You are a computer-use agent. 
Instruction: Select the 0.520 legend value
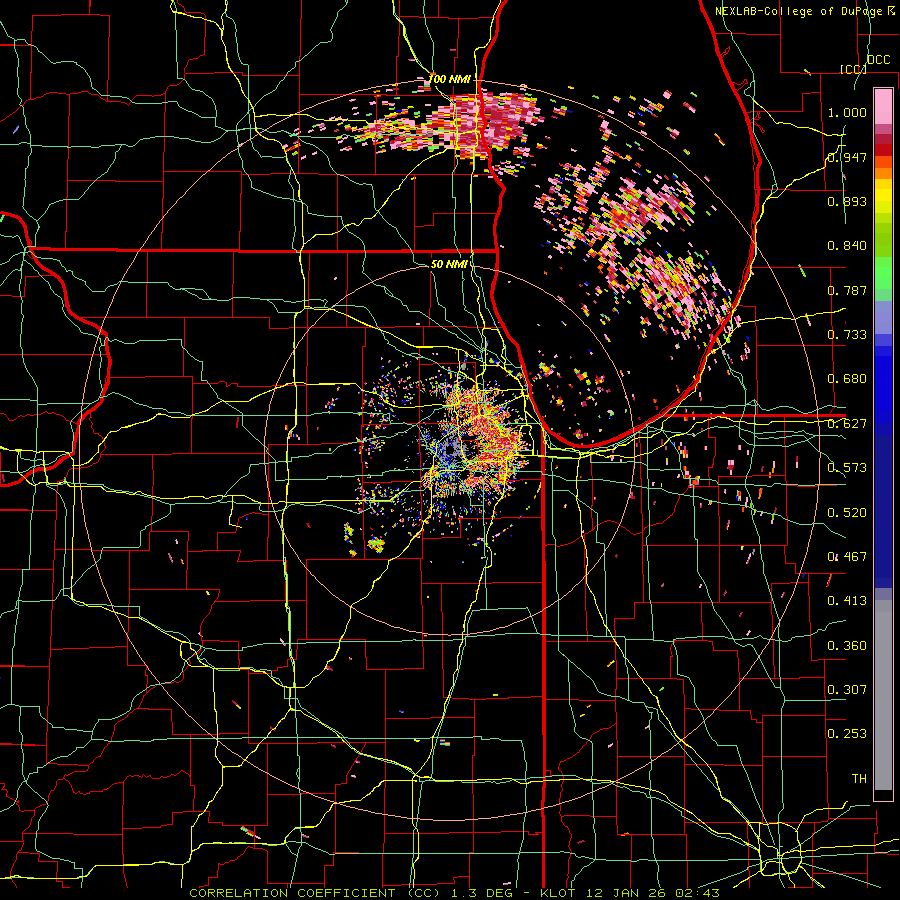[x=847, y=513]
